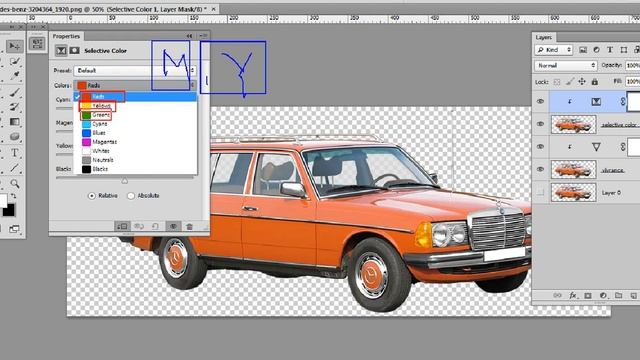Select the History Brush tool
640x360 pixels.
15,107
